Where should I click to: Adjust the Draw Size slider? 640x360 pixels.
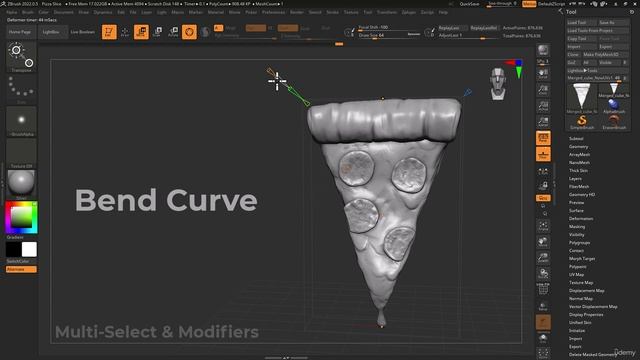pyautogui.click(x=389, y=36)
